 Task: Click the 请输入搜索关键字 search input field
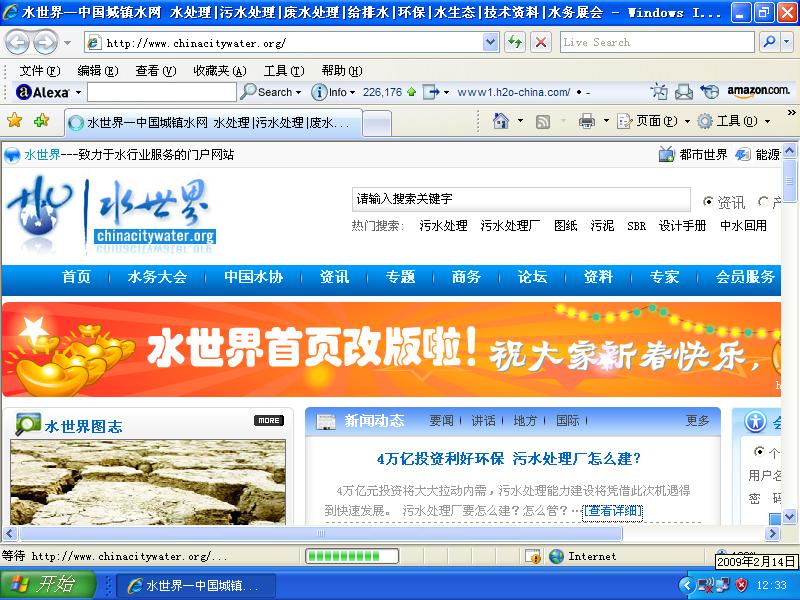(520, 197)
